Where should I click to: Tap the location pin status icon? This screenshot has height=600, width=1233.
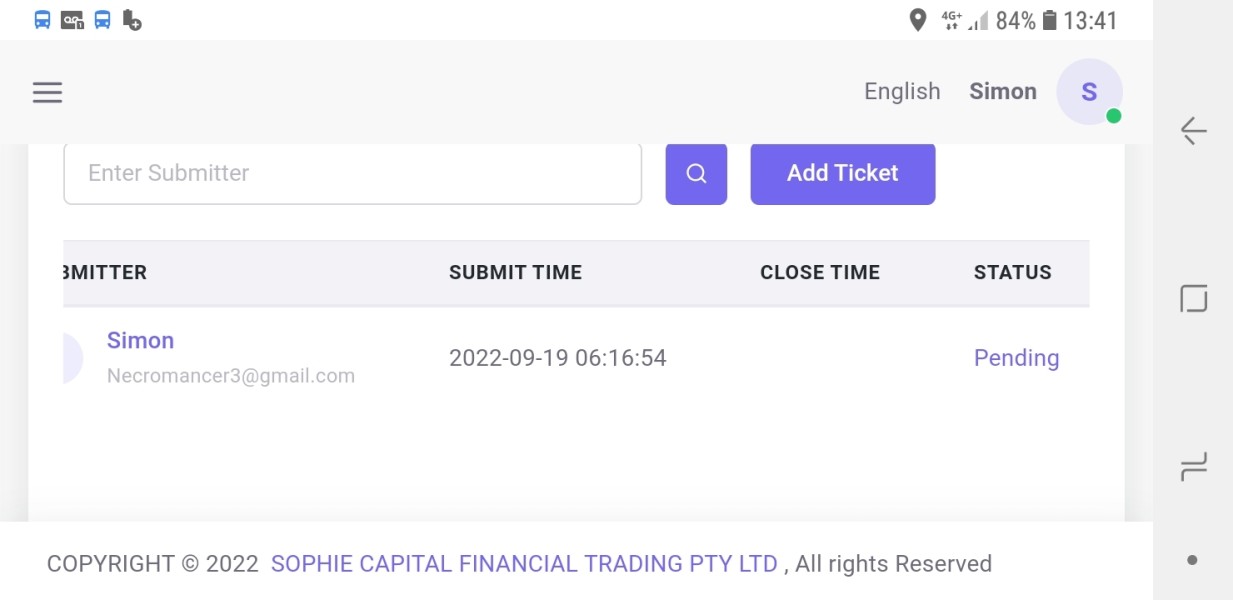pyautogui.click(x=917, y=20)
